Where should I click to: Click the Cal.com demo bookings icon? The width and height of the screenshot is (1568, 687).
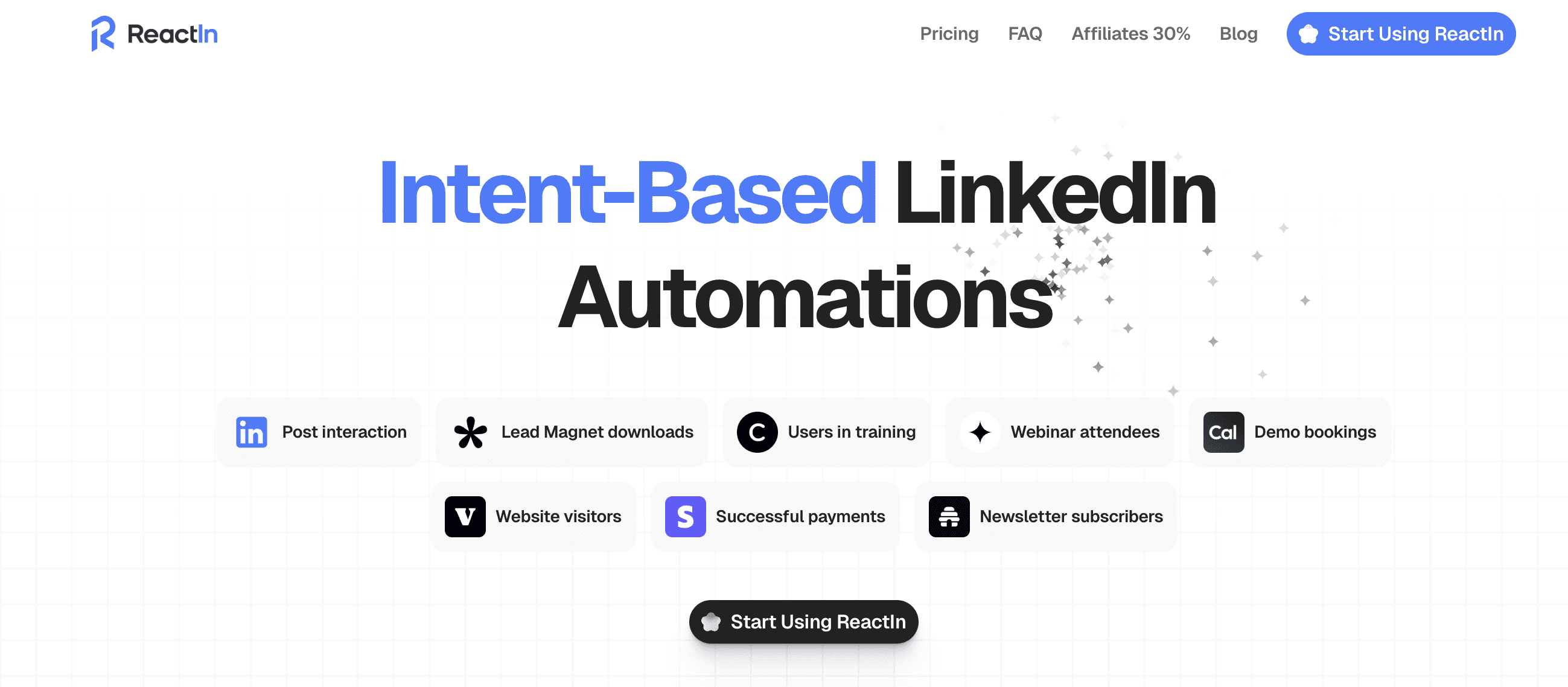(1224, 432)
